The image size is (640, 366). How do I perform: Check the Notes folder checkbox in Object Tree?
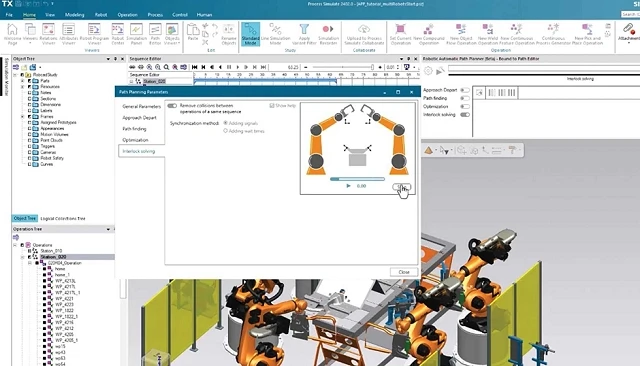click(29, 93)
